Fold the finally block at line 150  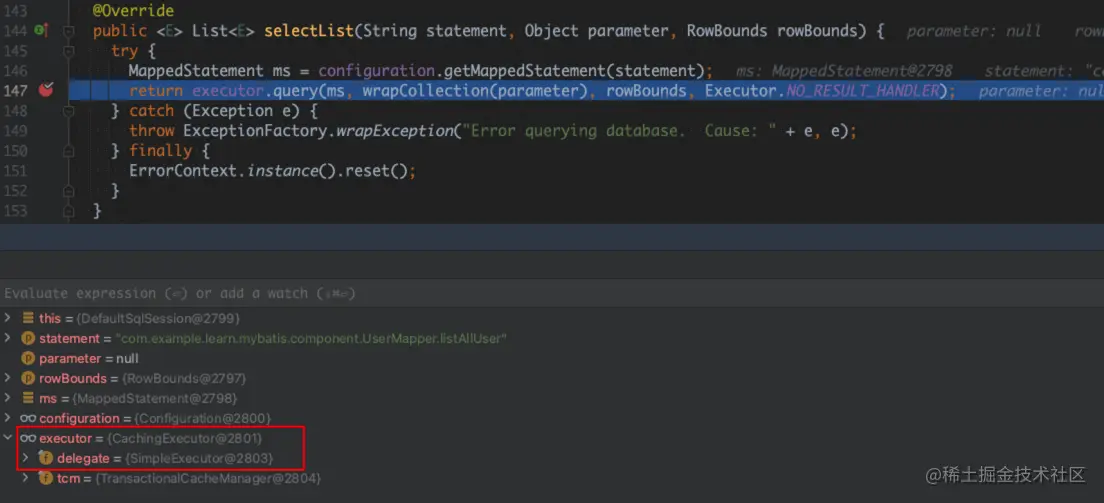click(x=68, y=151)
